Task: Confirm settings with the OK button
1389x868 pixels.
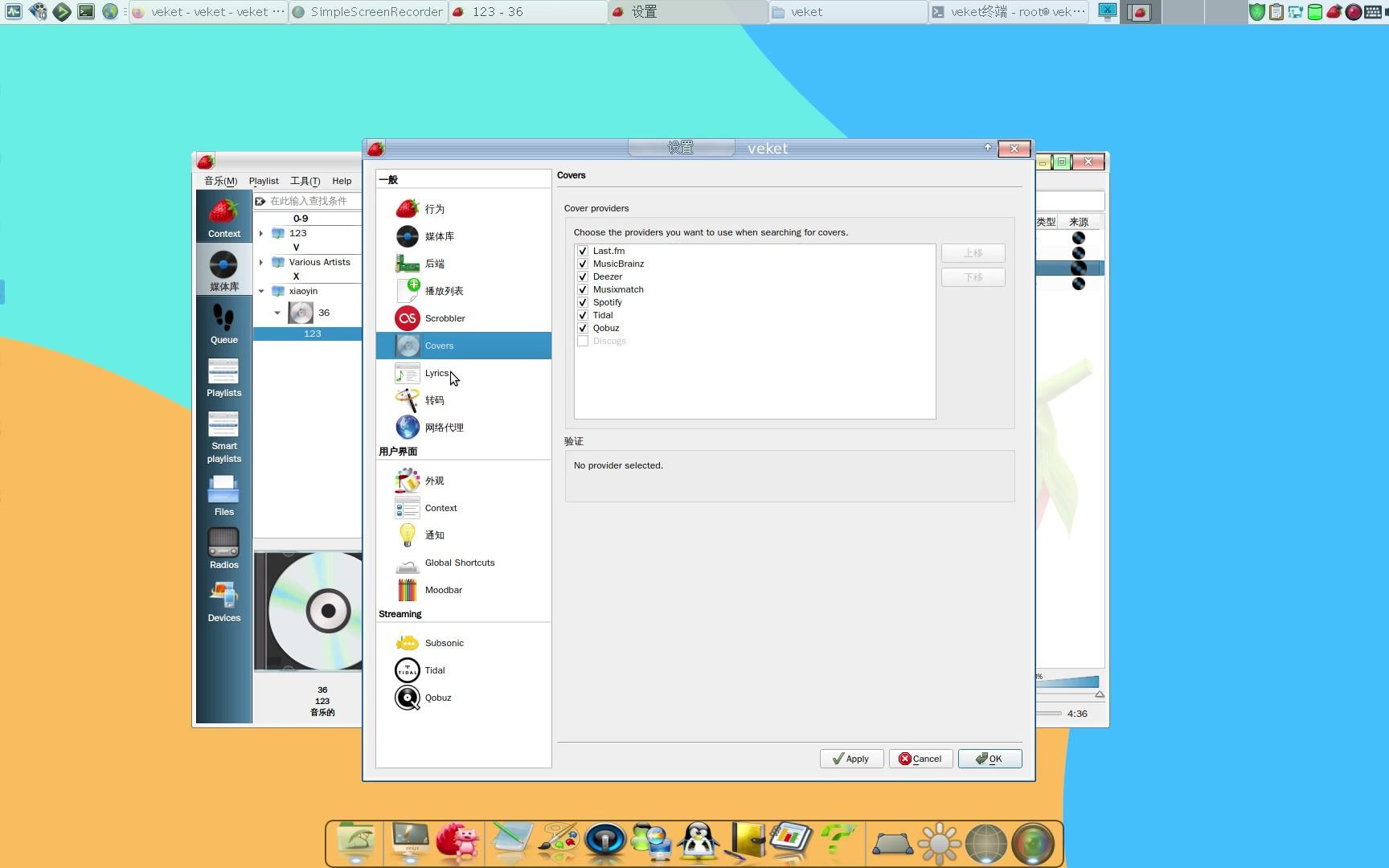Action: pyautogui.click(x=990, y=759)
